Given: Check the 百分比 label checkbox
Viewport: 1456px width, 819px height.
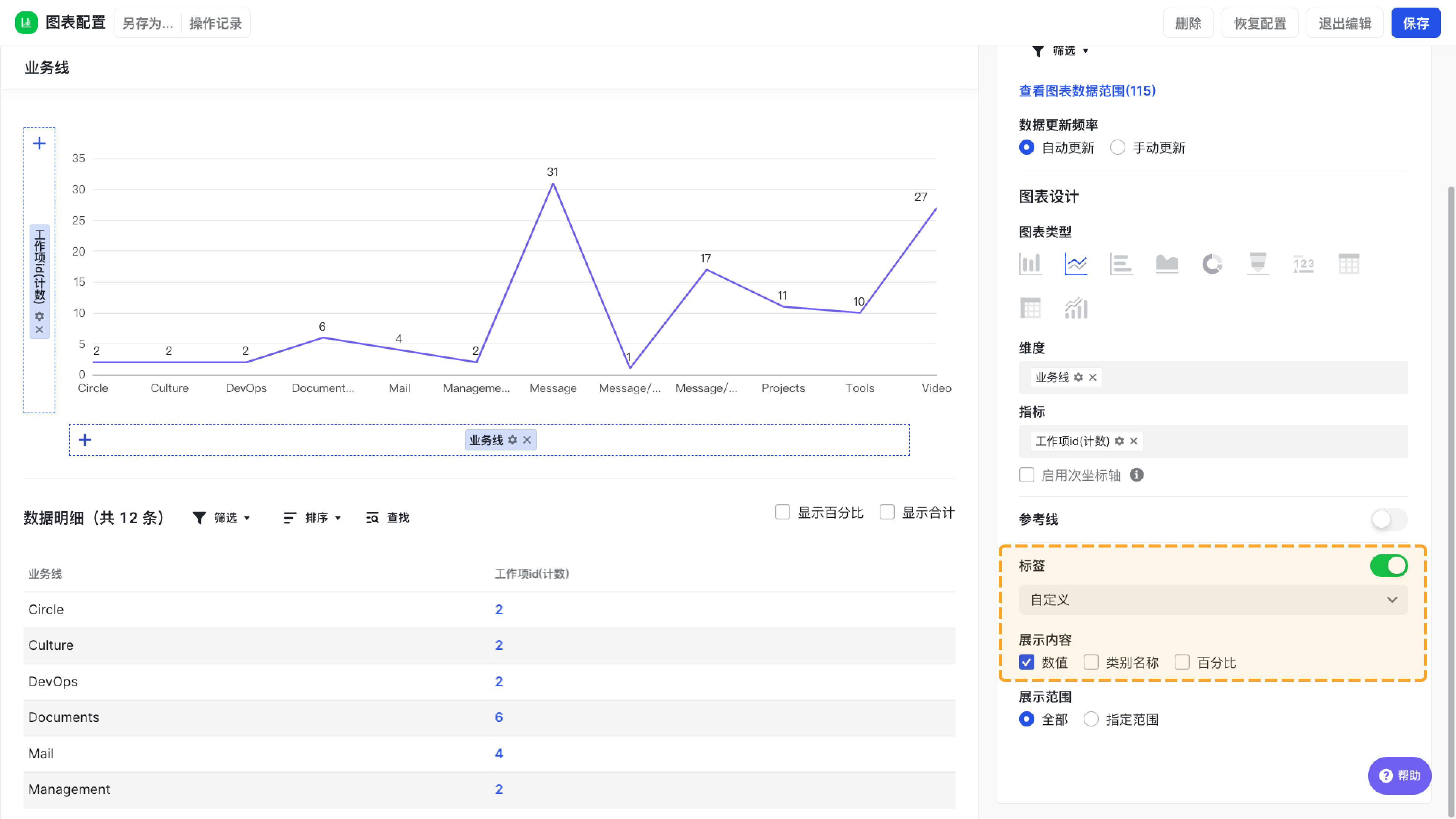Looking at the screenshot, I should pyautogui.click(x=1182, y=662).
